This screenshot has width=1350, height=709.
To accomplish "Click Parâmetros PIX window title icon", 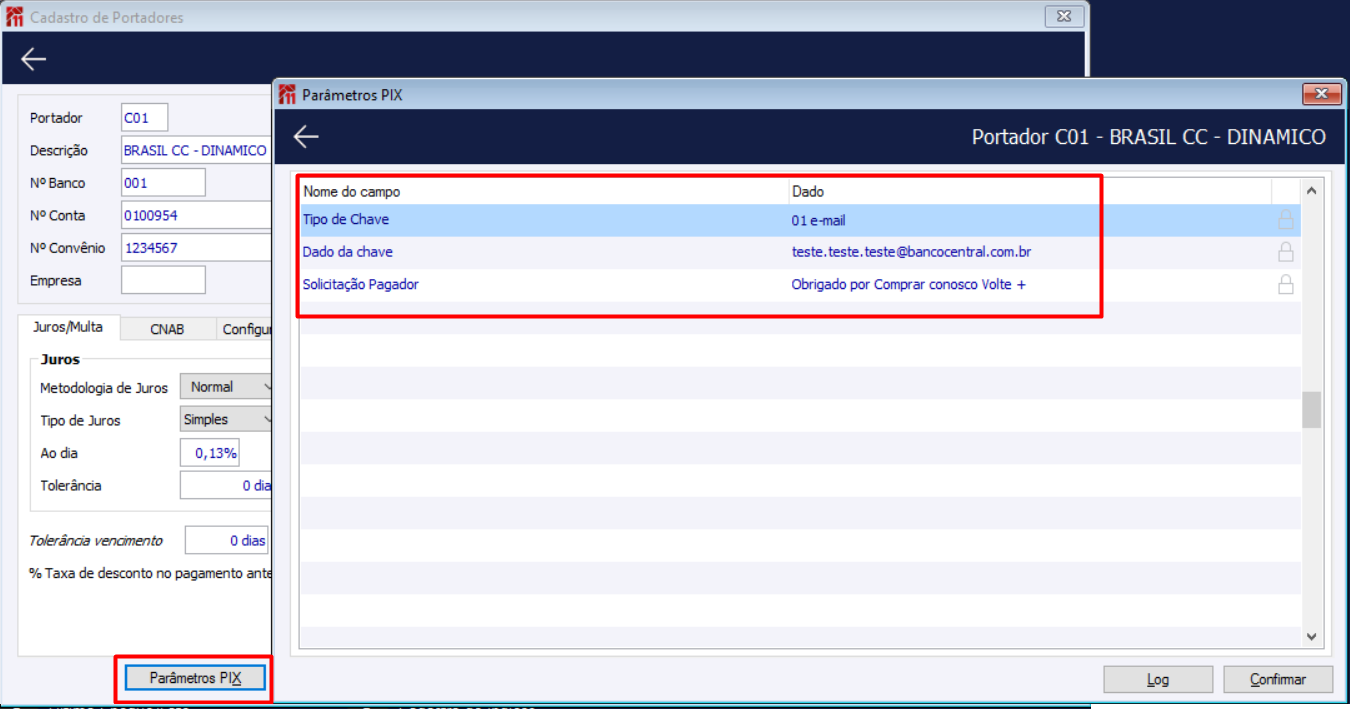I will (x=288, y=95).
